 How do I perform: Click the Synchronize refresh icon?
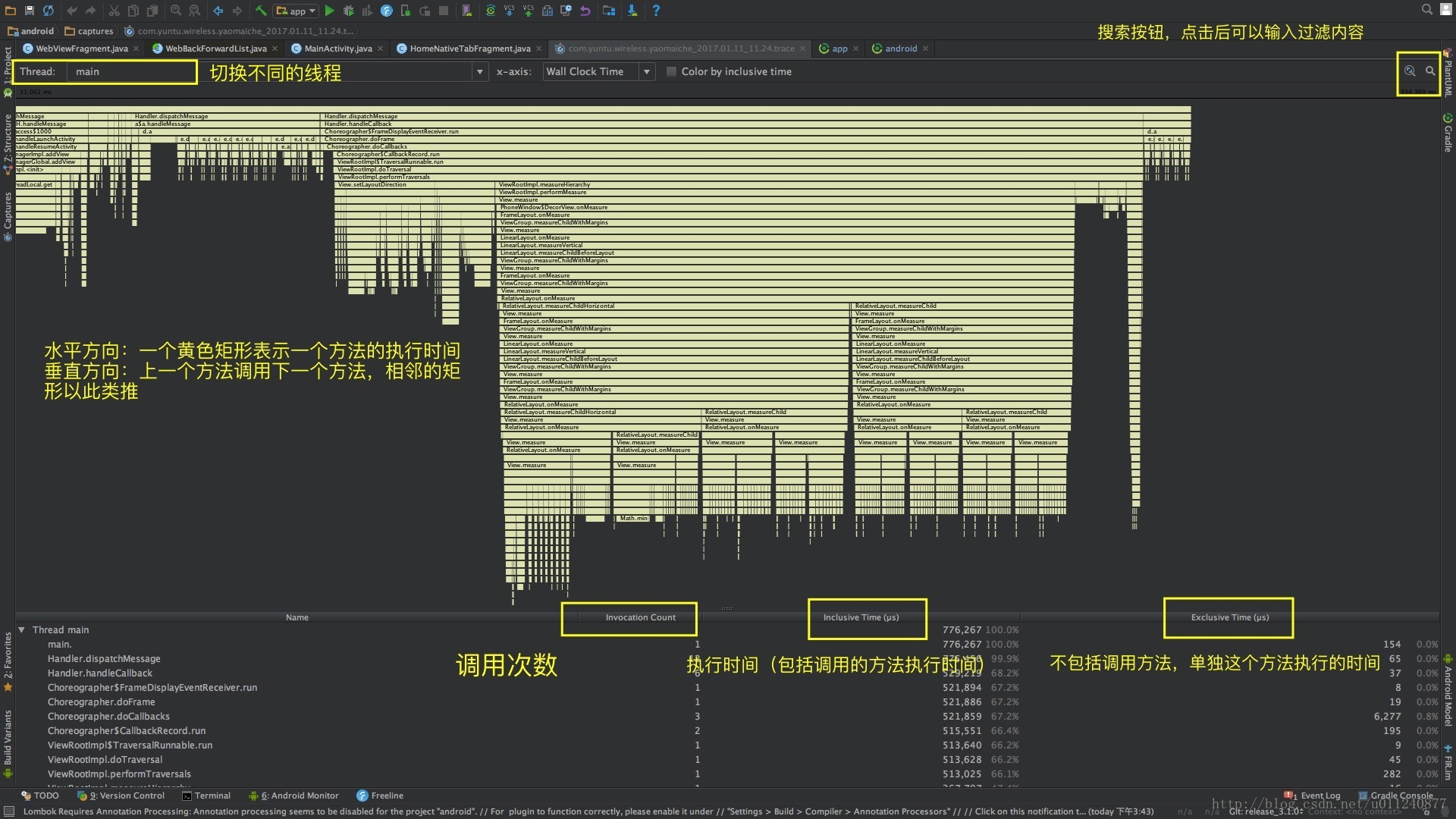tap(49, 11)
